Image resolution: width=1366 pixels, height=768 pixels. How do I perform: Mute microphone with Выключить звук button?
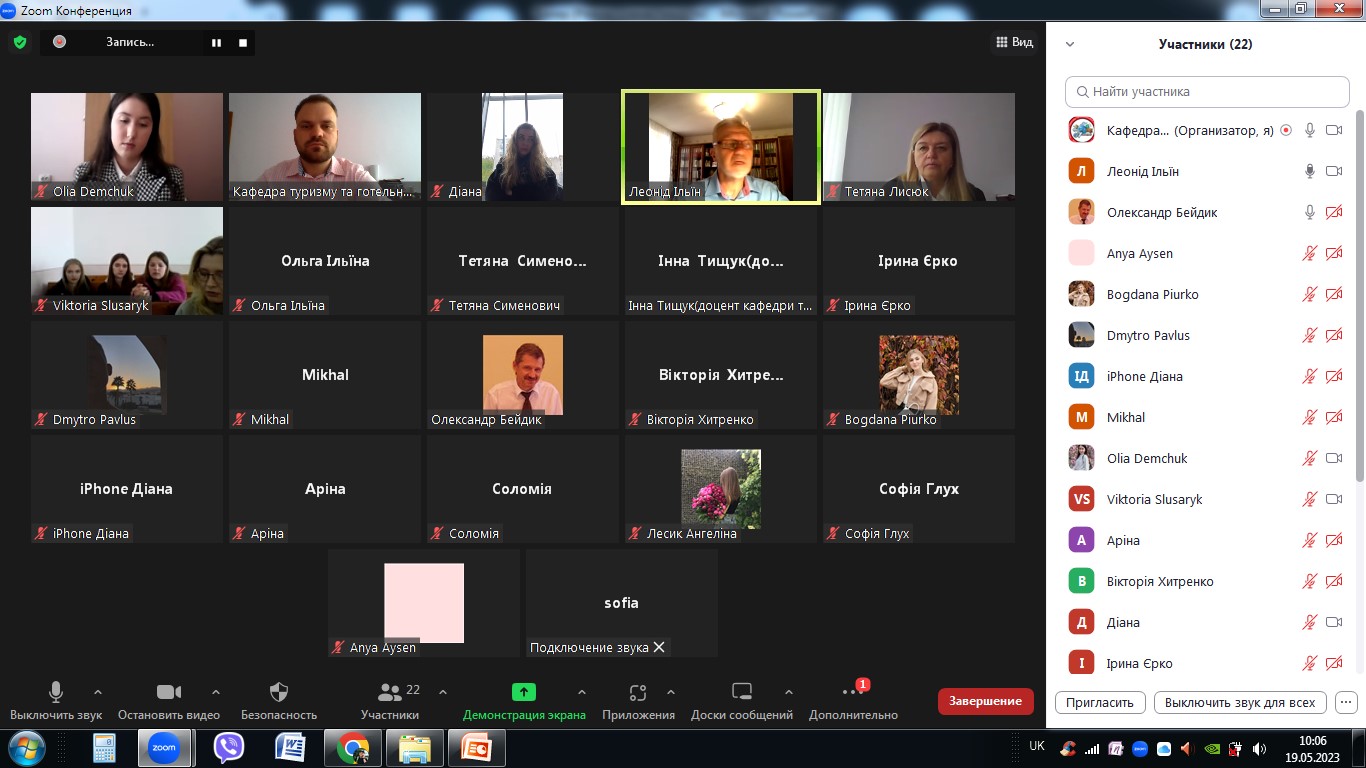click(x=56, y=692)
